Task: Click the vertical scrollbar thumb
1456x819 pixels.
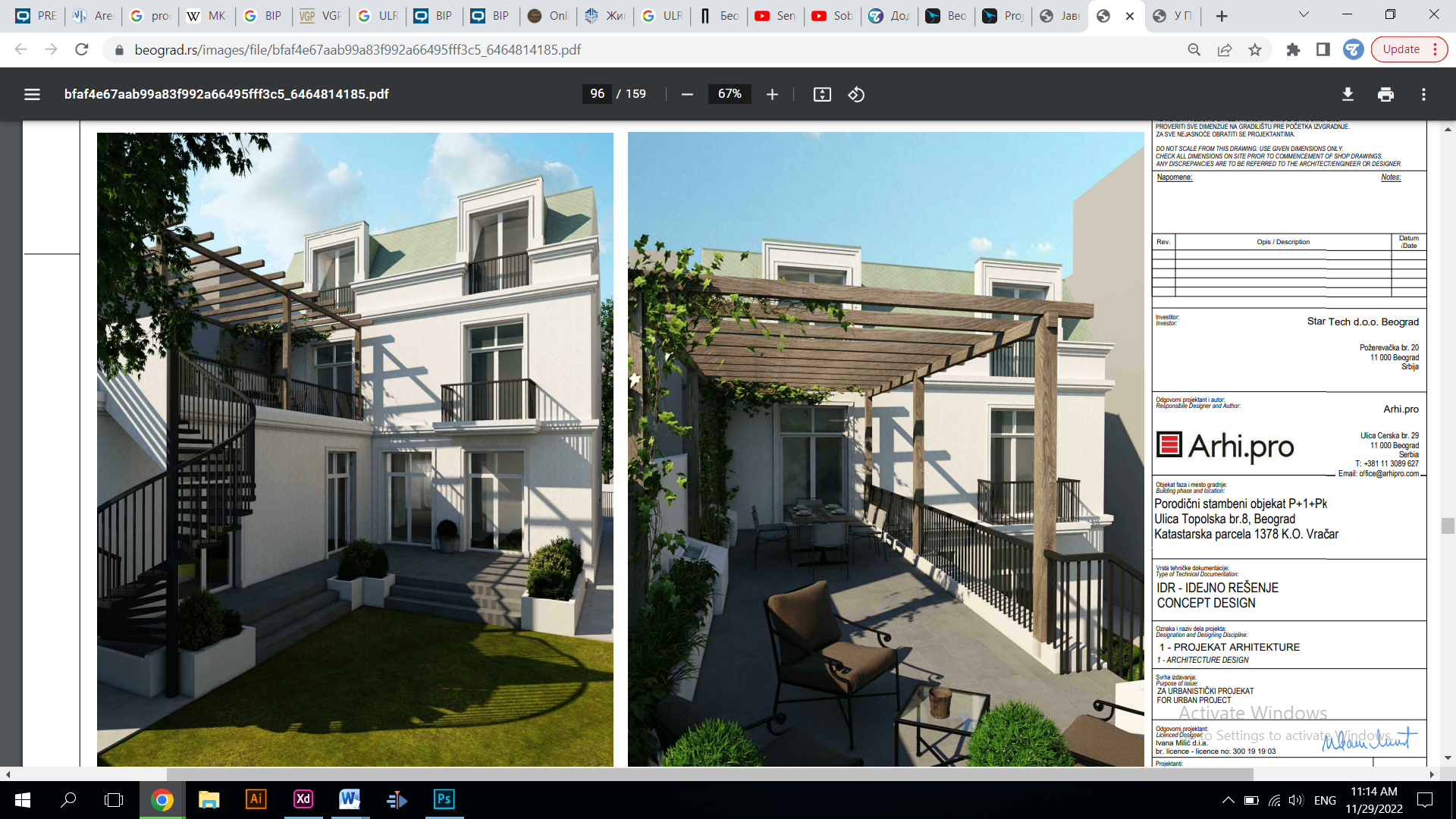Action: (1448, 526)
